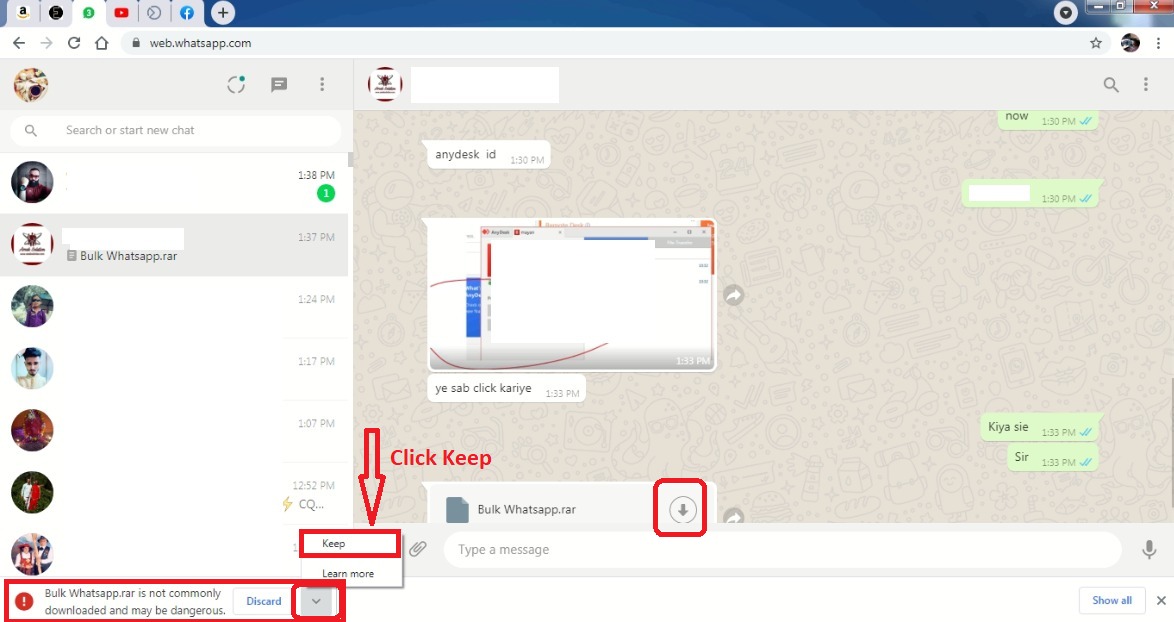Screen dimensions: 1174x622
Task: Bookmark this page with star icon
Action: 1096,43
